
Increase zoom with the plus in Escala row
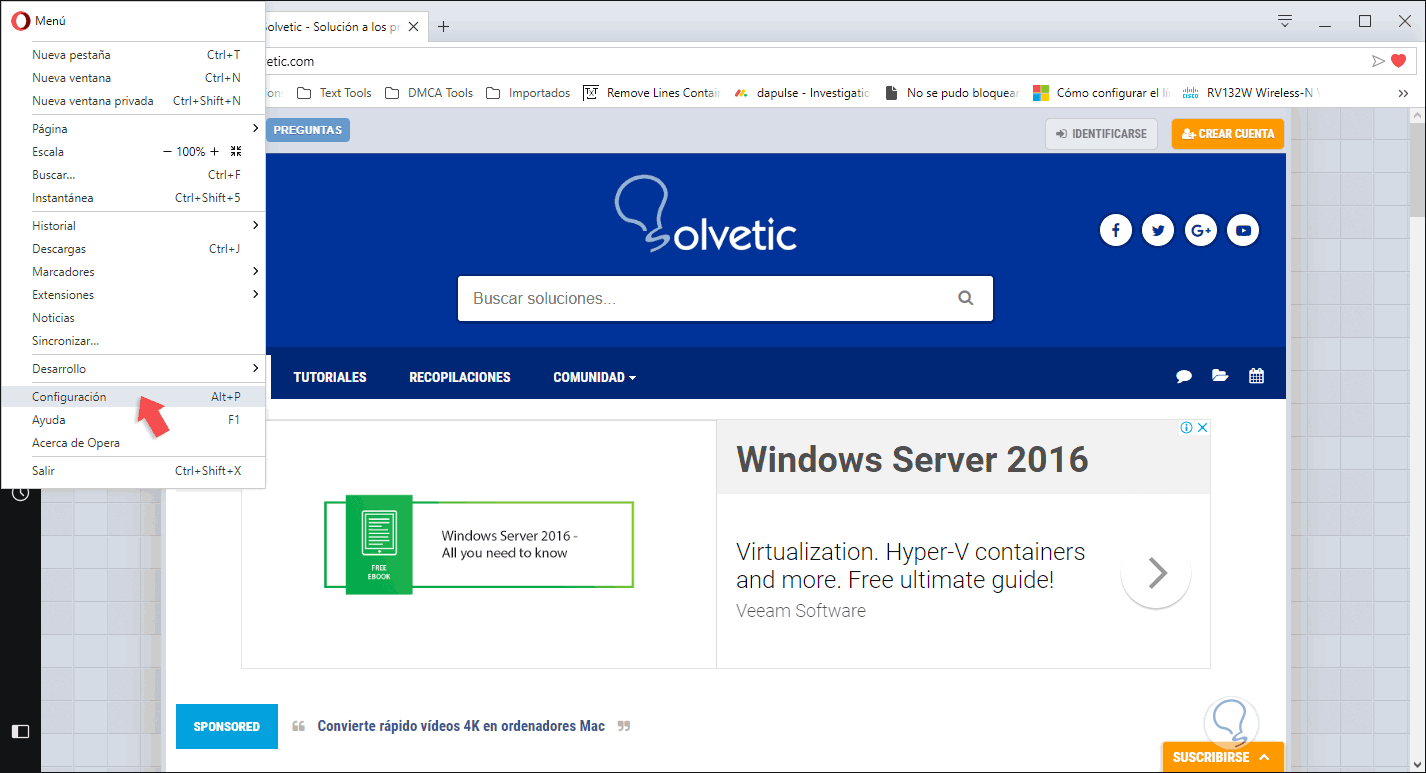[x=214, y=152]
